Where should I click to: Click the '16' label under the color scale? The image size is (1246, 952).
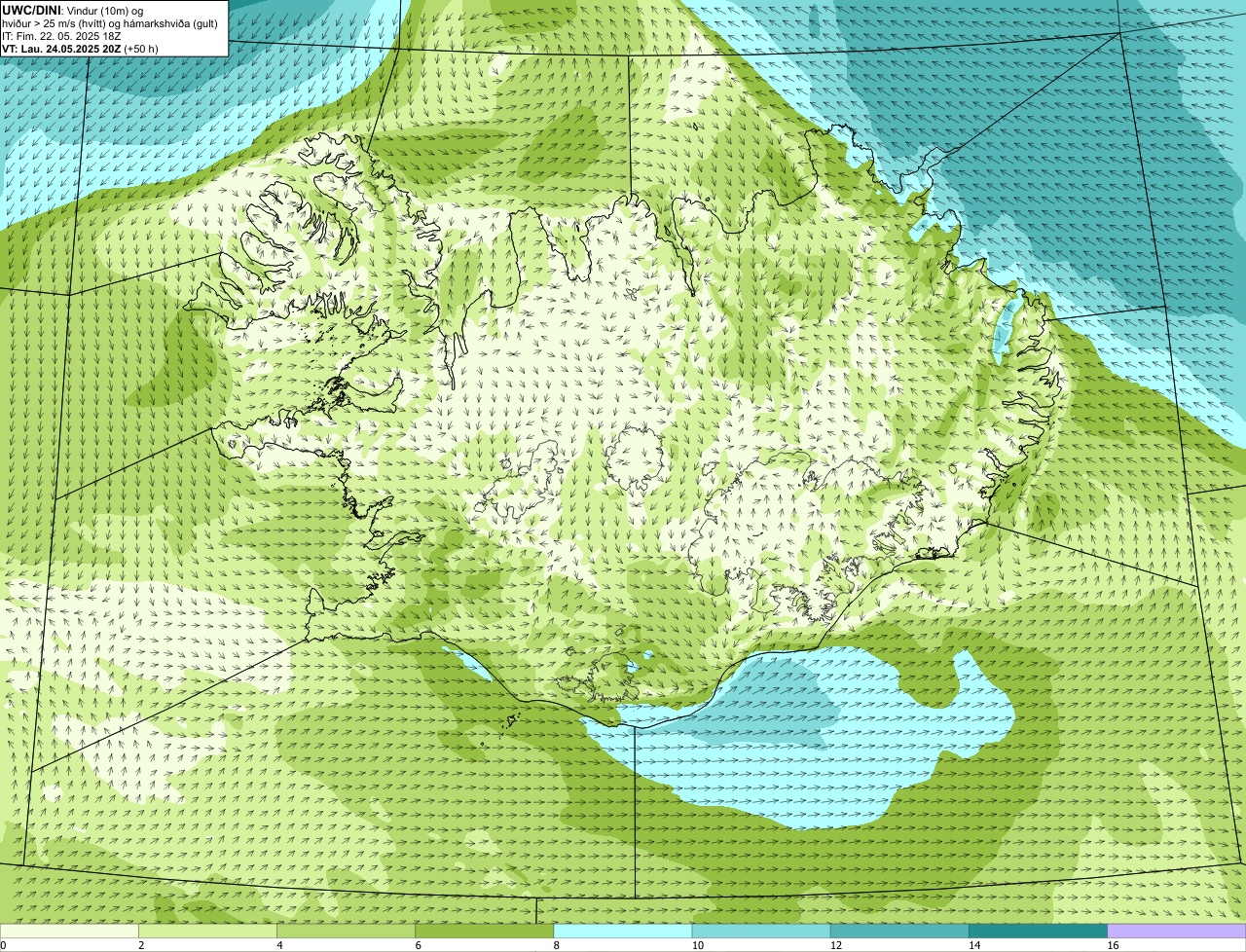pyautogui.click(x=1114, y=945)
